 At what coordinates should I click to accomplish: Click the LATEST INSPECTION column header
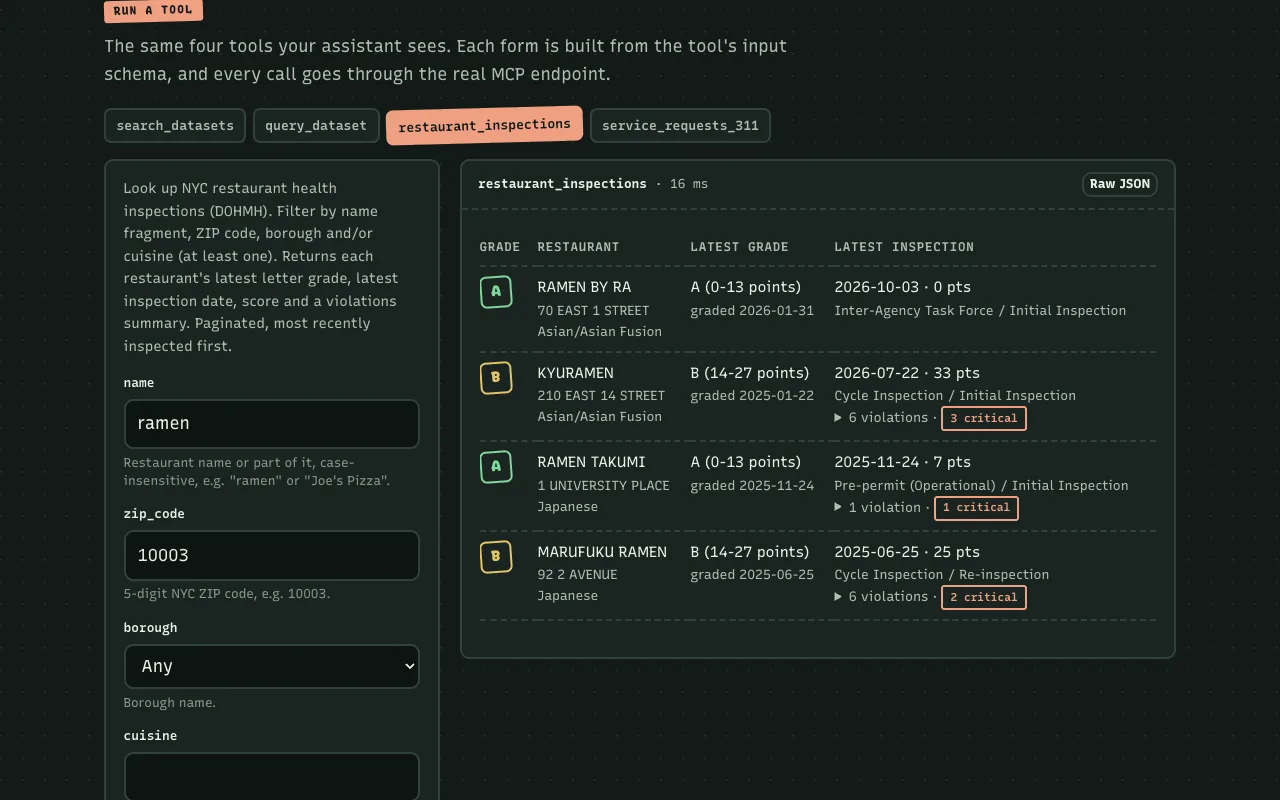coord(904,247)
